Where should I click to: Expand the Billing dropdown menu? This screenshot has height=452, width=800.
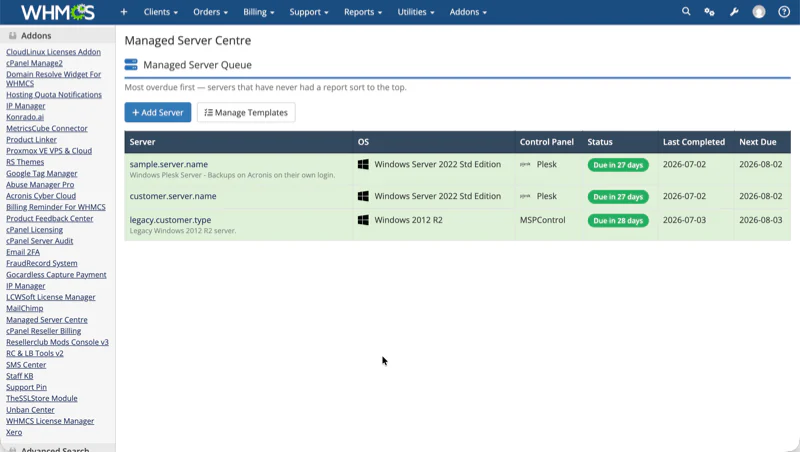[x=259, y=12]
